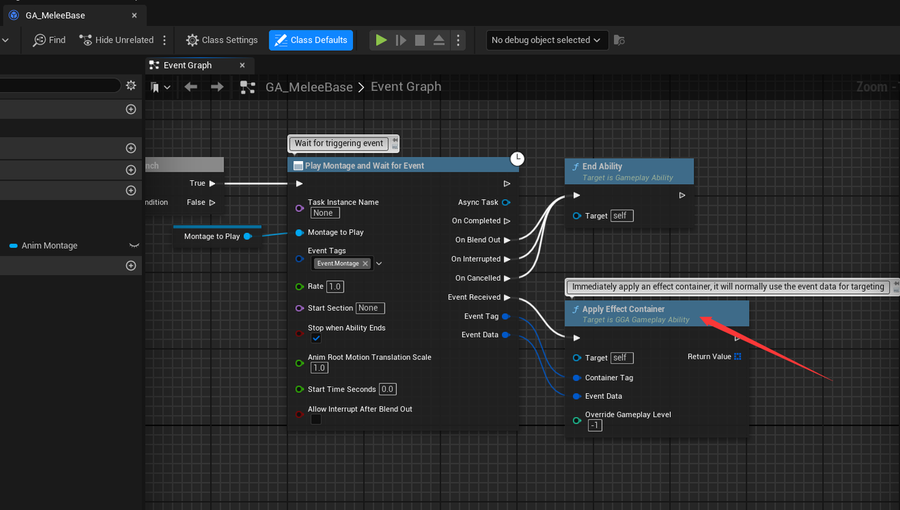Click End Ability output exec pin
The image size is (900, 510).
(682, 195)
